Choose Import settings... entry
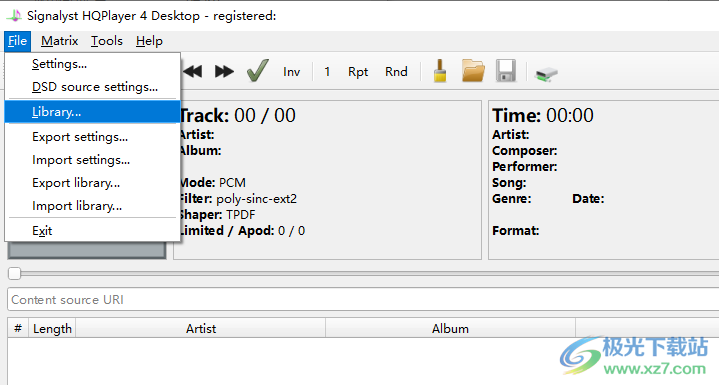Image resolution: width=719 pixels, height=385 pixels. click(x=92, y=160)
